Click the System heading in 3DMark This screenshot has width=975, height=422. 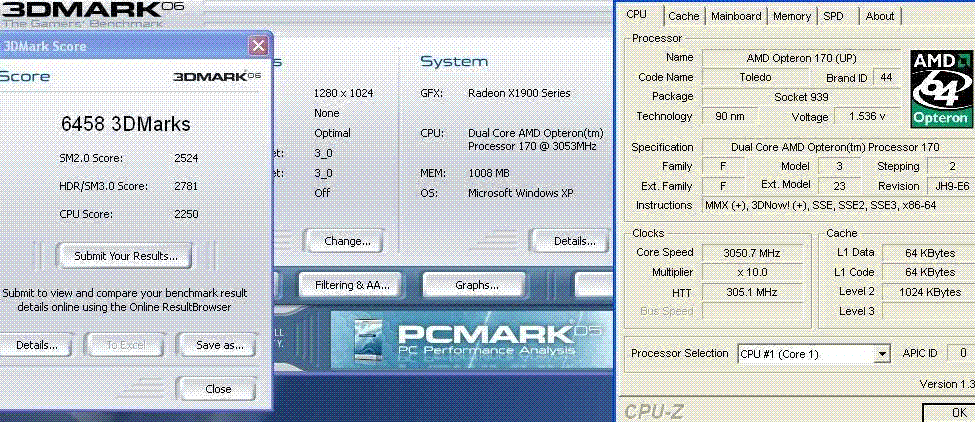click(454, 62)
